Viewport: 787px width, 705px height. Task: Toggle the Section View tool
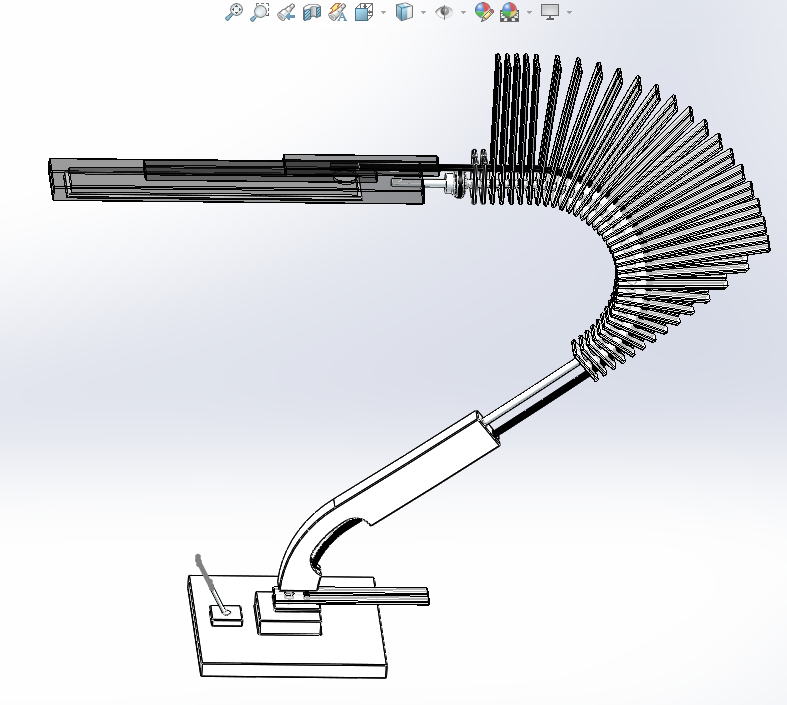(312, 12)
